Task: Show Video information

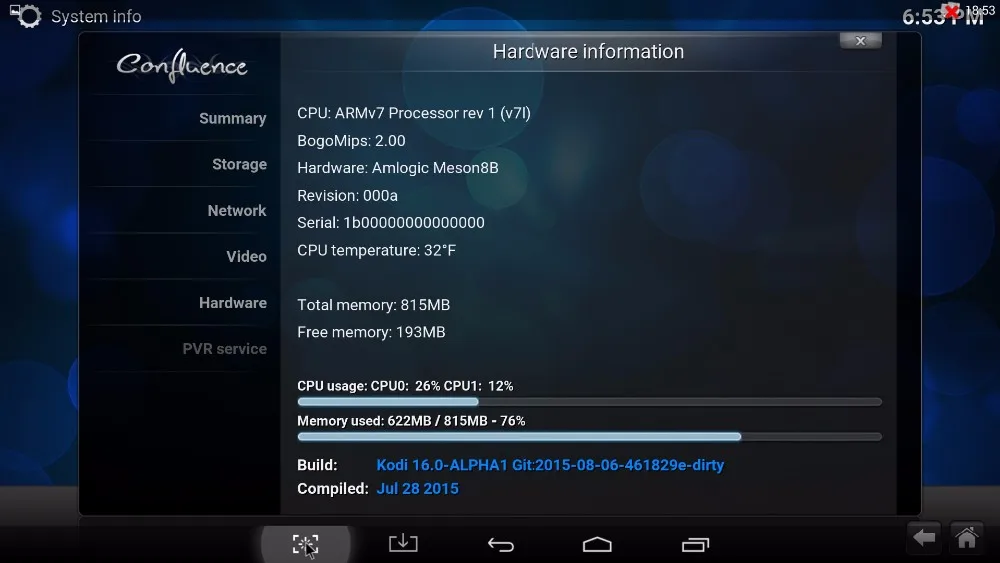Action: pos(246,256)
